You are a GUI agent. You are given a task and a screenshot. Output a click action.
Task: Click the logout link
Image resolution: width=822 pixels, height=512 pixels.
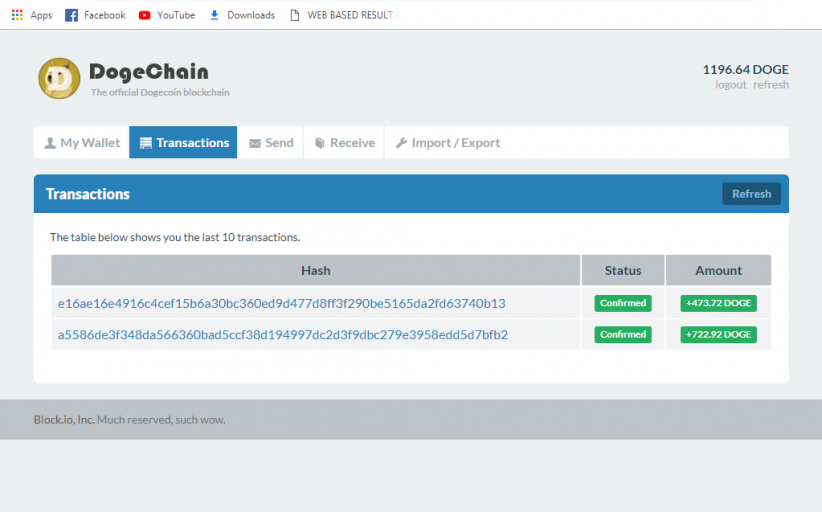coord(730,85)
